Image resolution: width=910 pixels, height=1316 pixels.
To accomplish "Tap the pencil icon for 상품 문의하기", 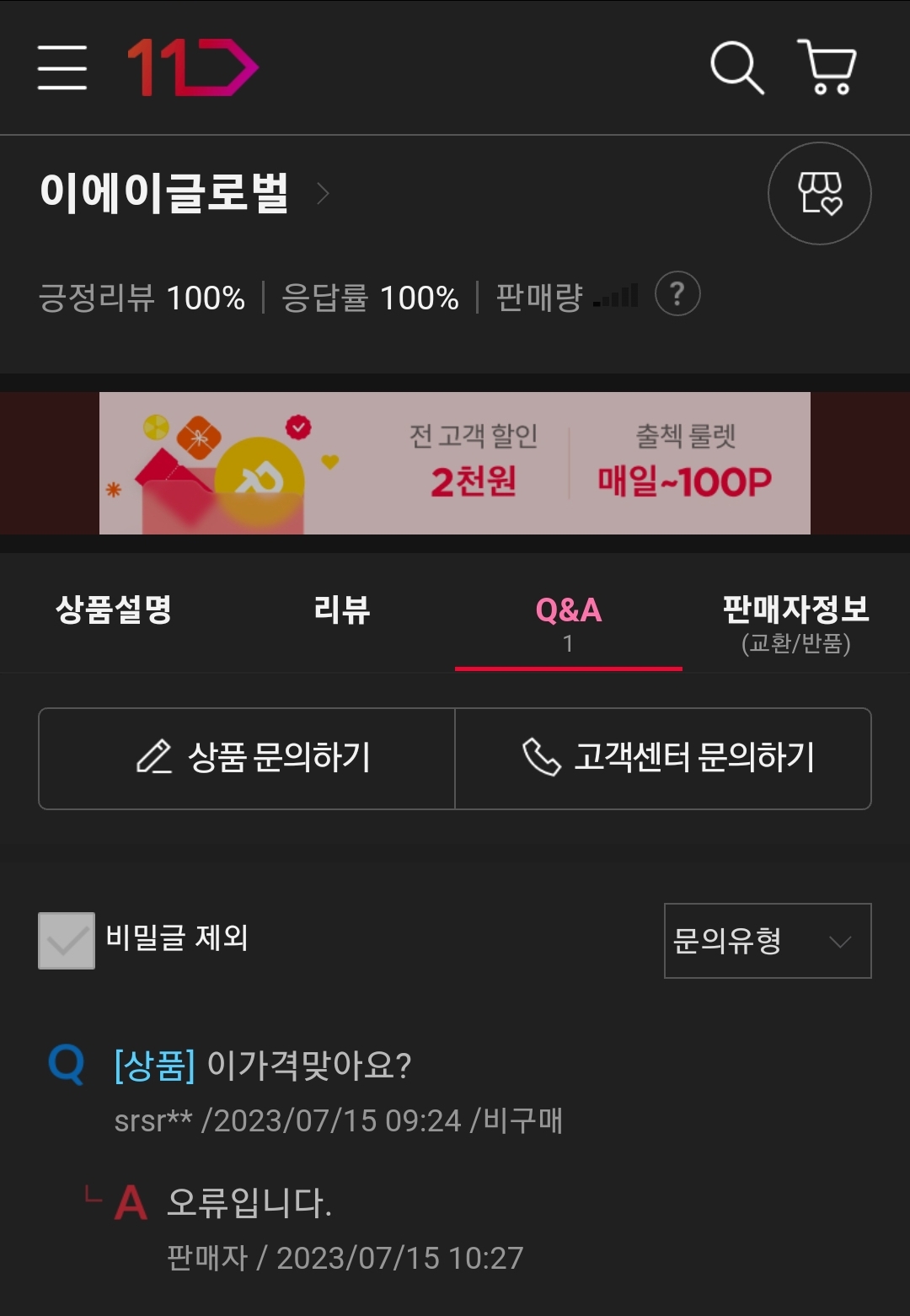I will pos(154,757).
